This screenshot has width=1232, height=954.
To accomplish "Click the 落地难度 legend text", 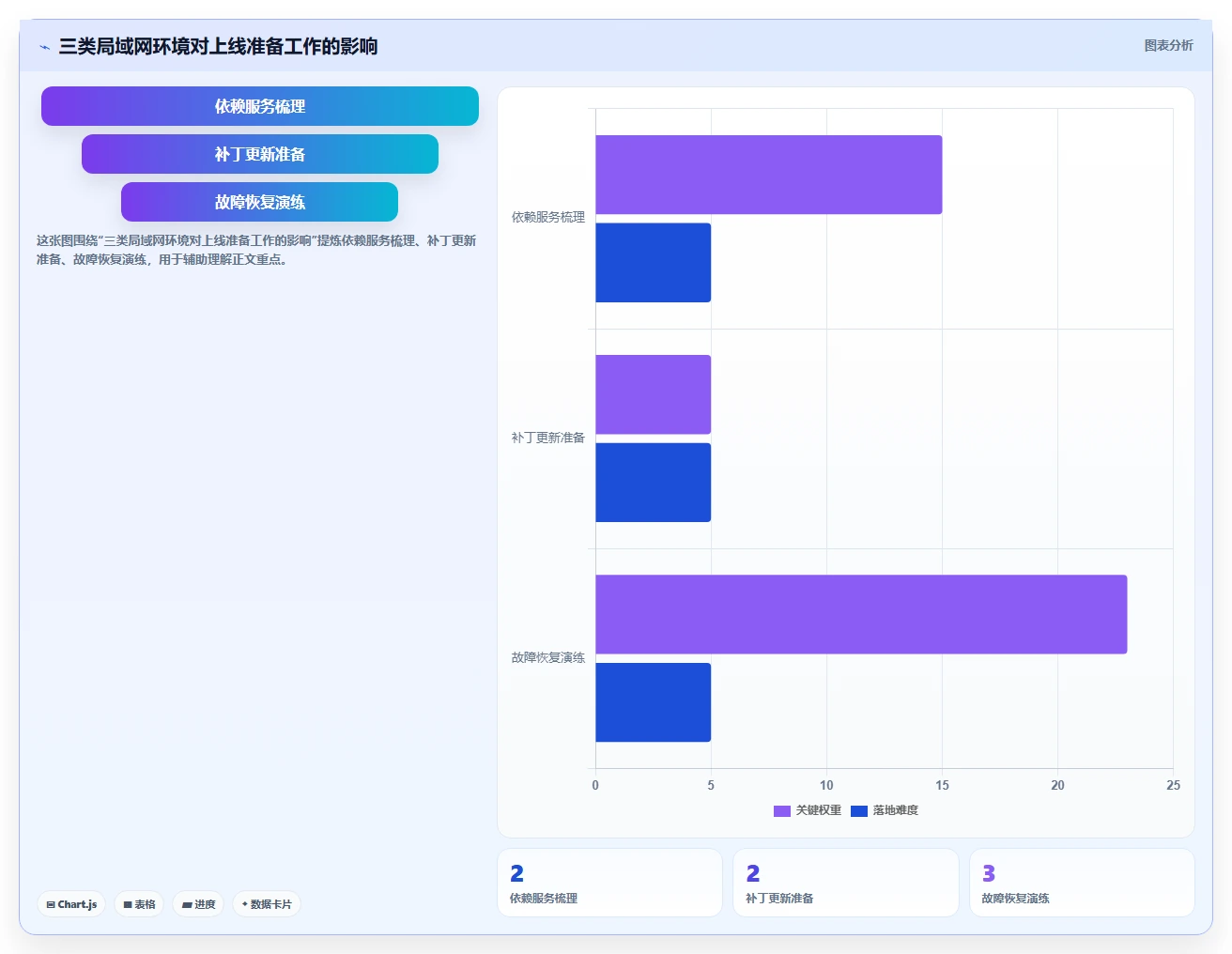I will 896,810.
